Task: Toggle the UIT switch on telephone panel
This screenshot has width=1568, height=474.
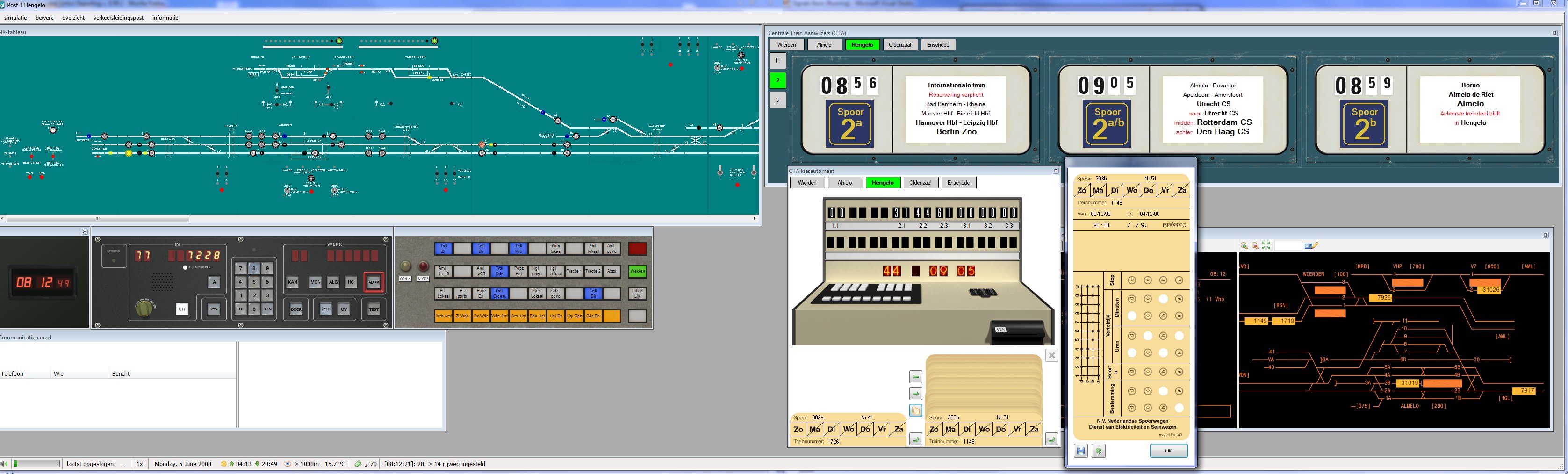Action: tap(181, 309)
